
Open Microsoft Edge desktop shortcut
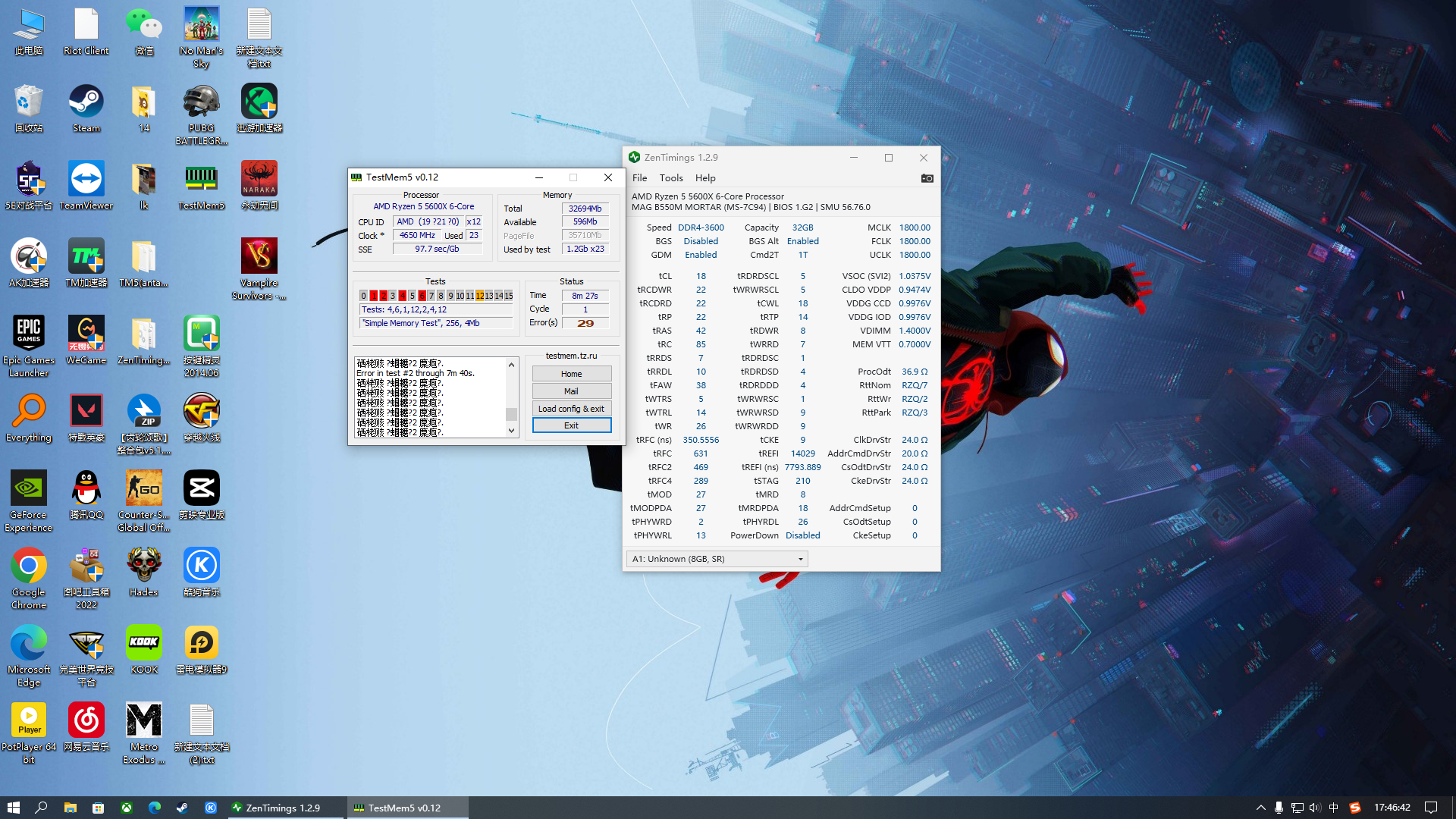click(x=29, y=656)
